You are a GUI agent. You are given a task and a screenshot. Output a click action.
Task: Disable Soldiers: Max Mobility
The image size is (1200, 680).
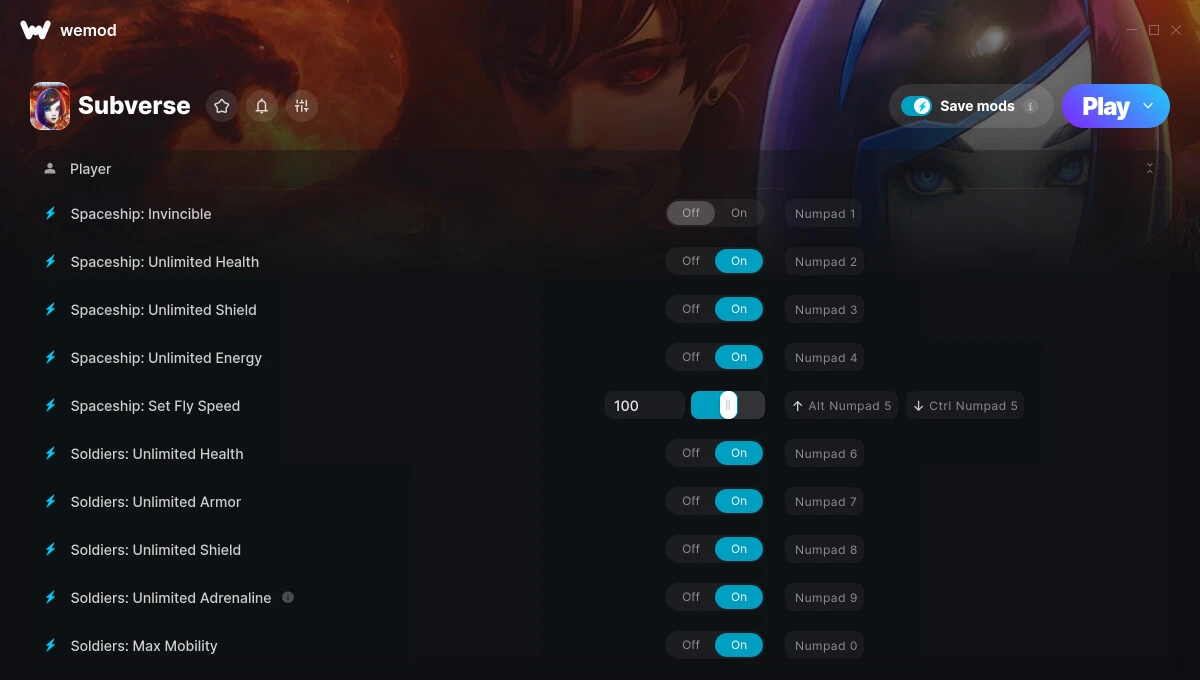click(691, 645)
